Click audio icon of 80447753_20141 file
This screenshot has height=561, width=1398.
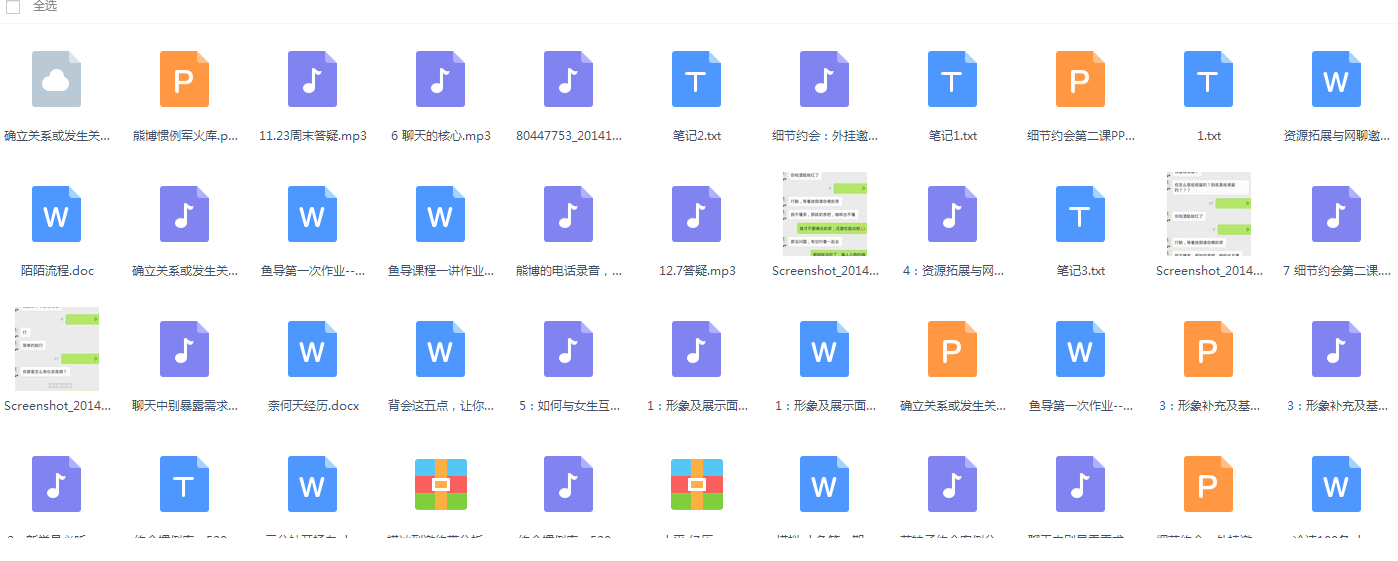point(568,79)
